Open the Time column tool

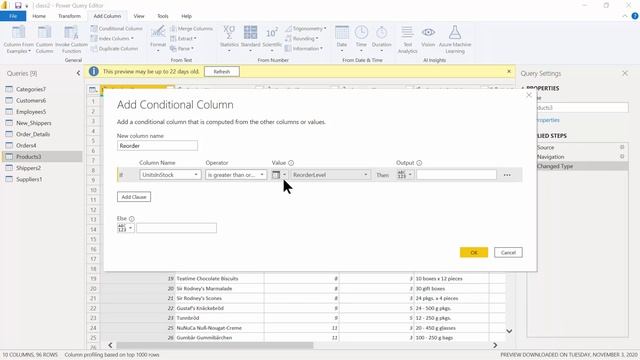pyautogui.click(x=361, y=39)
